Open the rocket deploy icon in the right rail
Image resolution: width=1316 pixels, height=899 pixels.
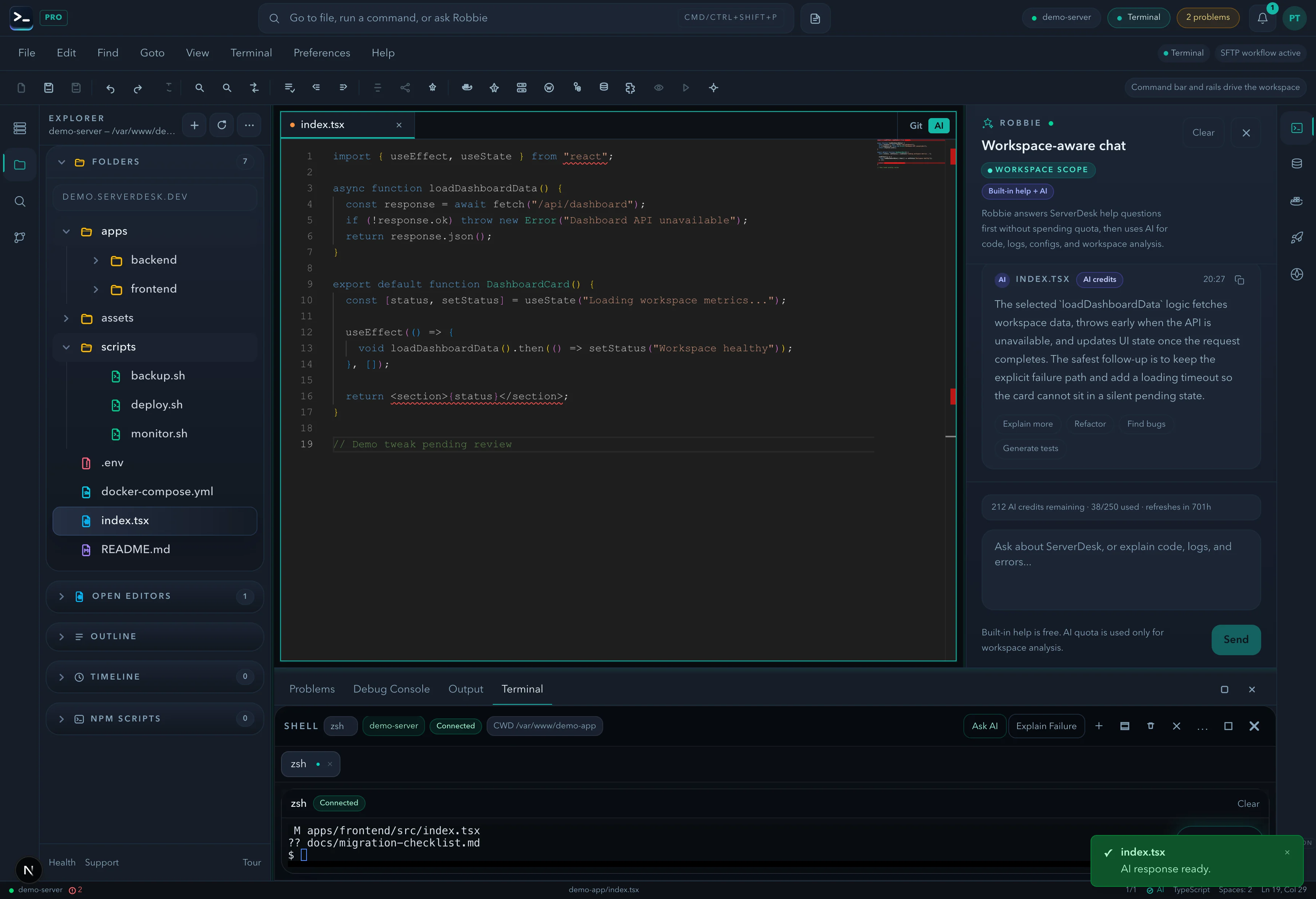(1297, 237)
